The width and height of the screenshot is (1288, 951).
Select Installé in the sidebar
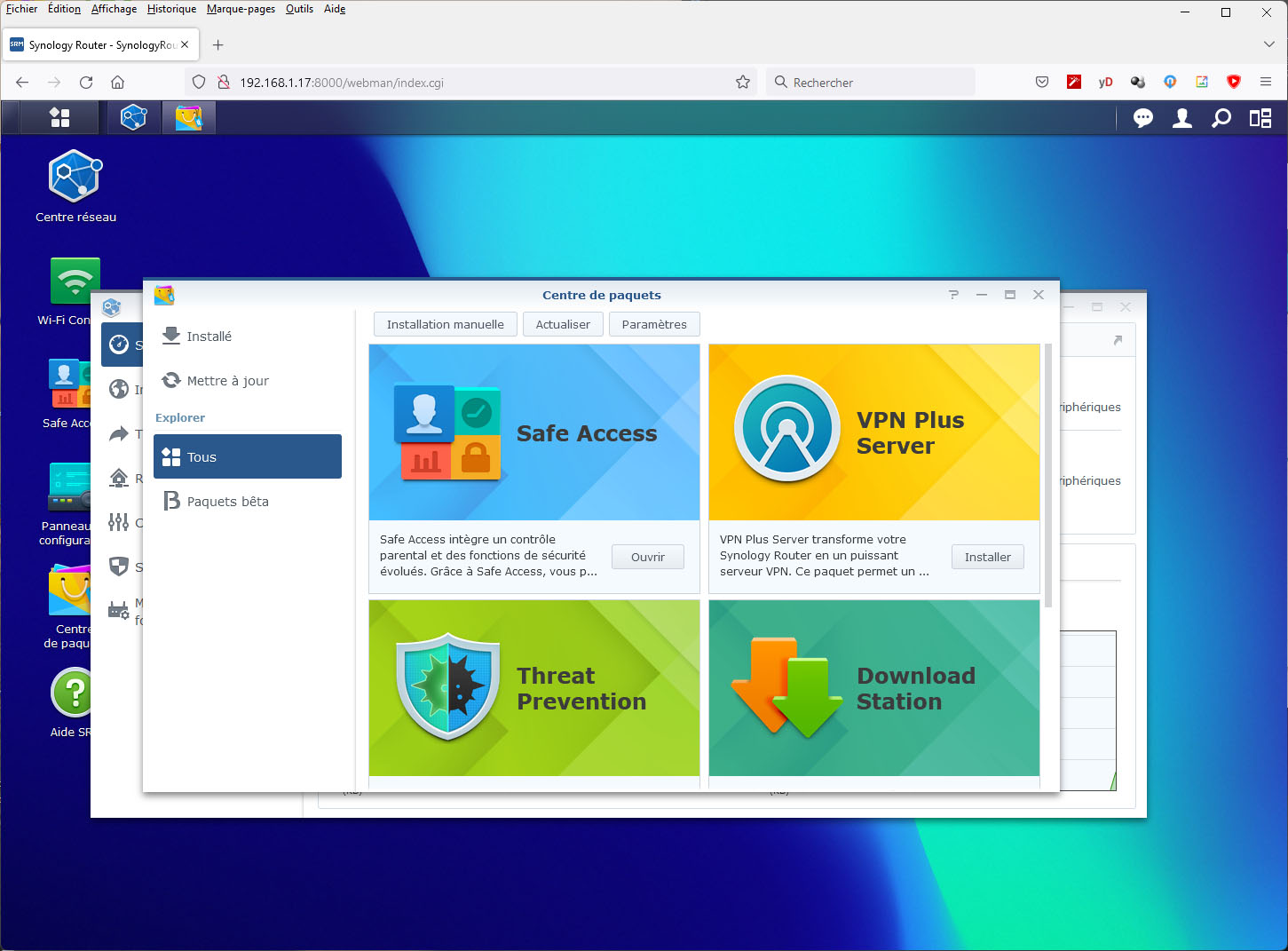[209, 337]
